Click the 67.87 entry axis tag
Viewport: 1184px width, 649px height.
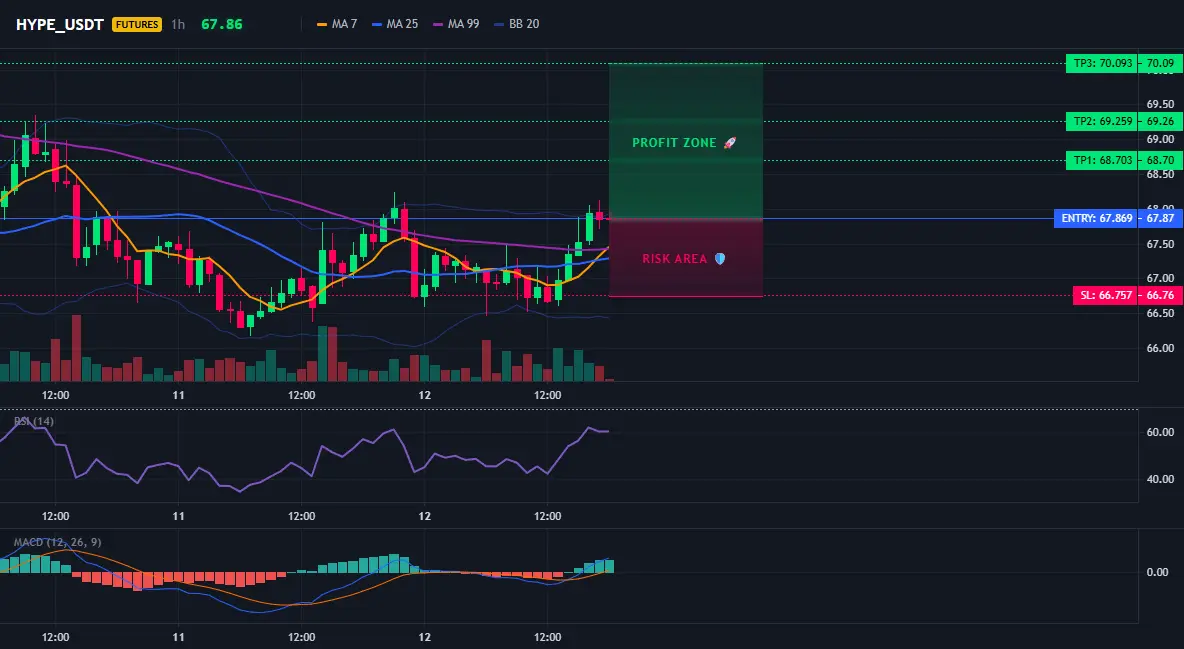pyautogui.click(x=1161, y=218)
